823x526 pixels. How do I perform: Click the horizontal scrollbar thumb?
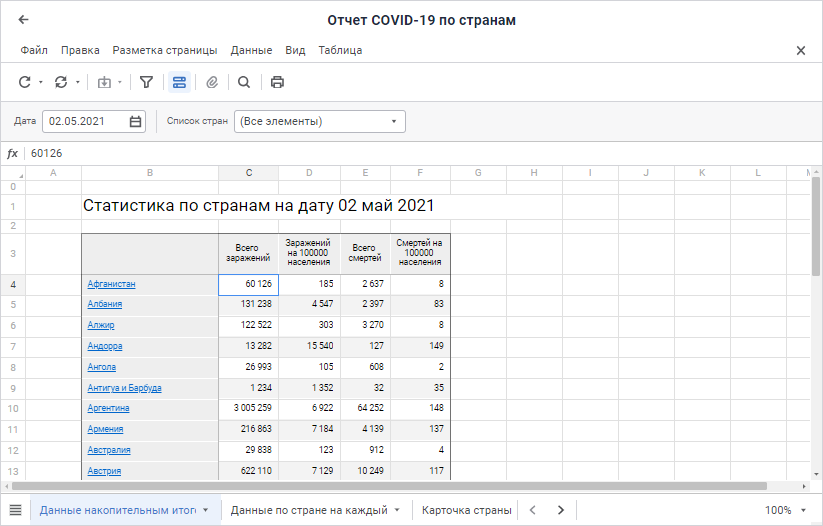[389, 486]
